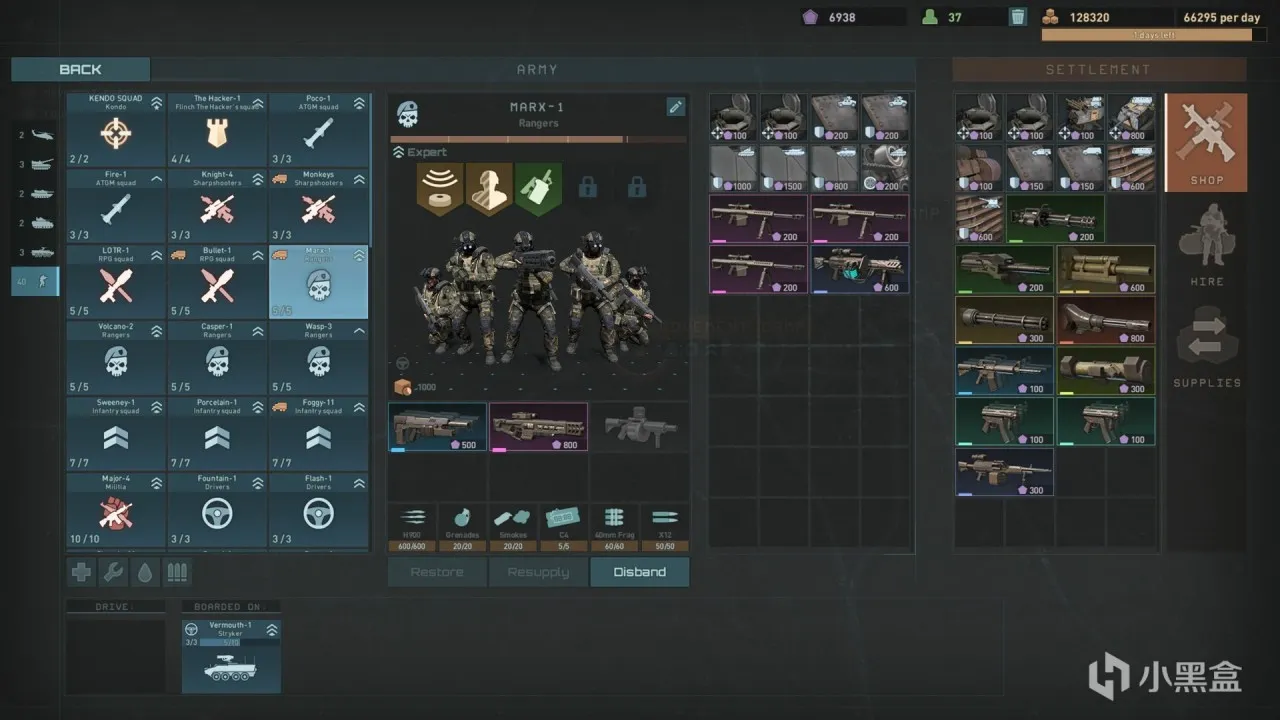This screenshot has width=1280, height=720.
Task: Click the second locked perk slot
Action: tap(637, 186)
